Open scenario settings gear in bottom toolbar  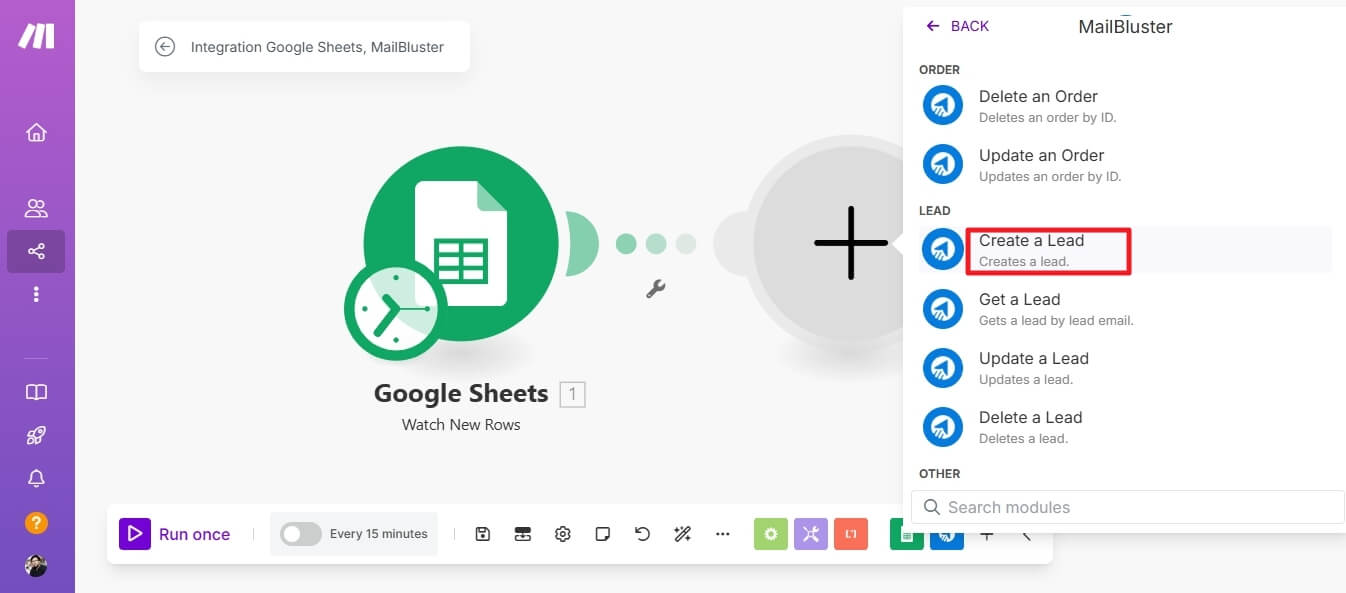tap(562, 533)
